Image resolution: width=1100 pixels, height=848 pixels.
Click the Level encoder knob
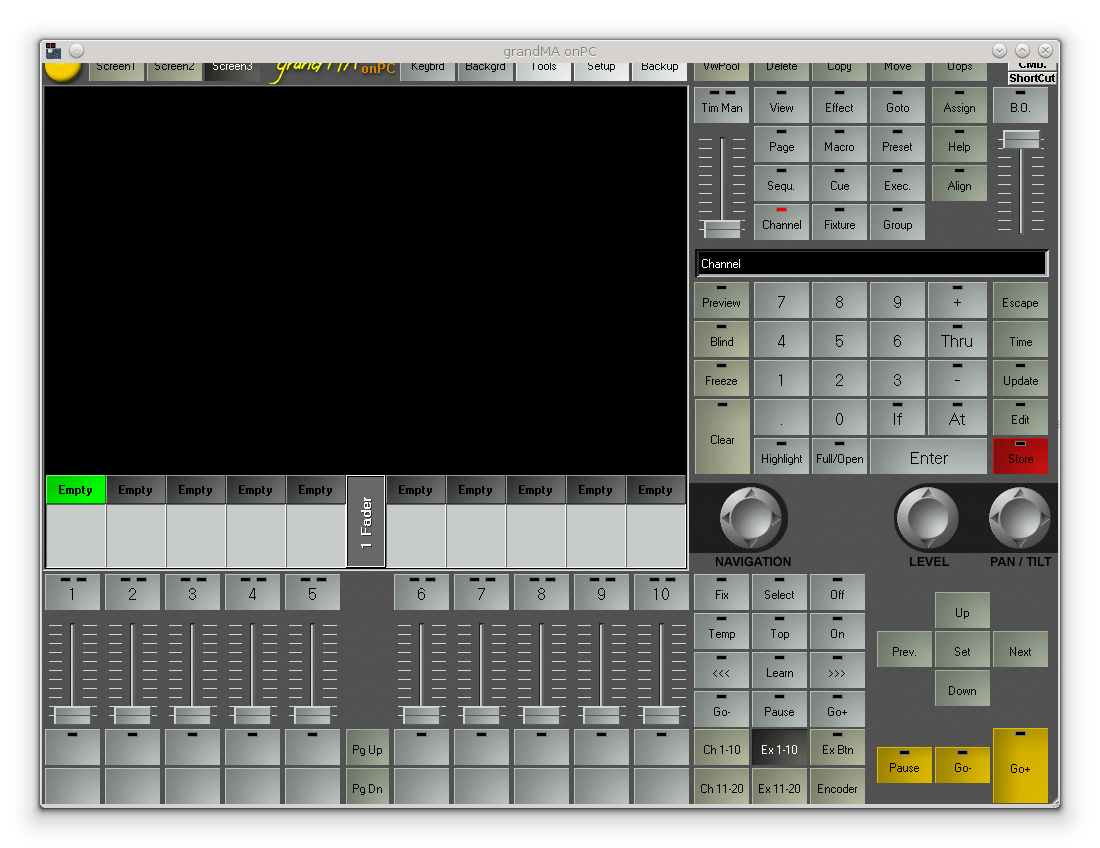click(x=927, y=519)
